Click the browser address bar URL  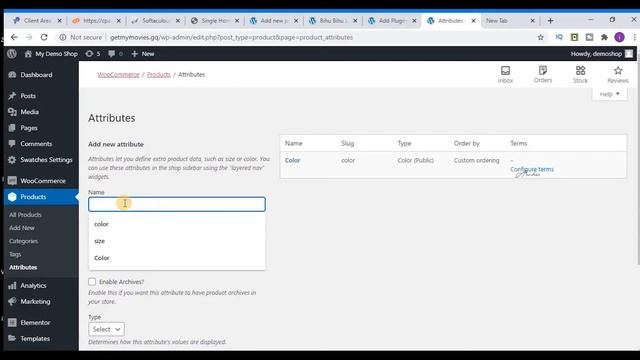pos(231,37)
